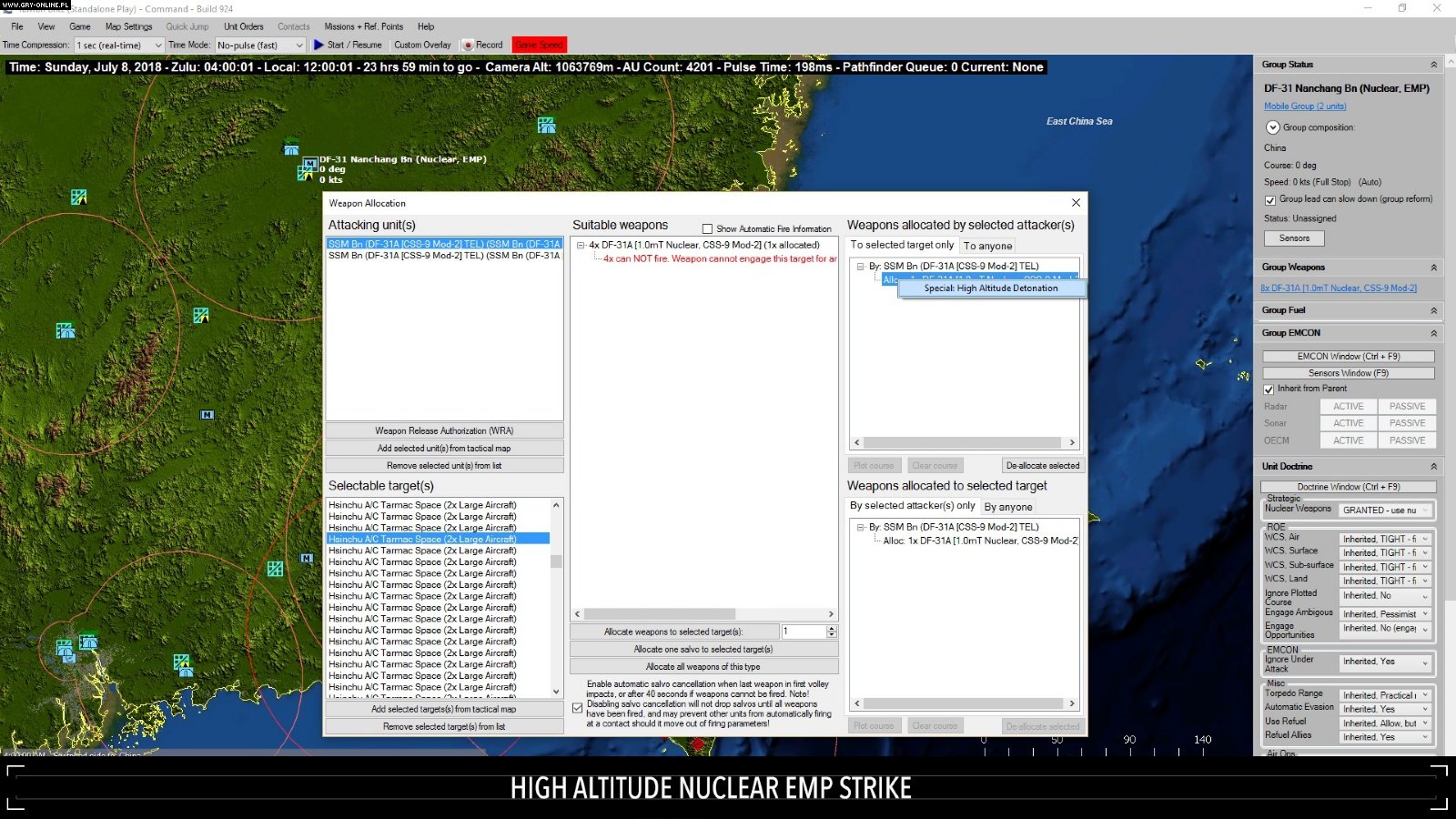Click the red Game Speed indicator

(539, 44)
